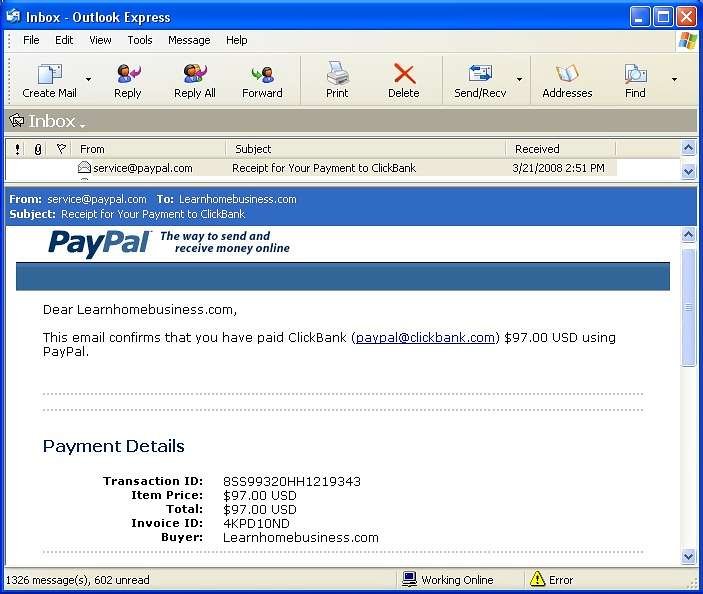Viewport: 703px width, 594px height.
Task: Open the Message menu
Action: (x=189, y=40)
